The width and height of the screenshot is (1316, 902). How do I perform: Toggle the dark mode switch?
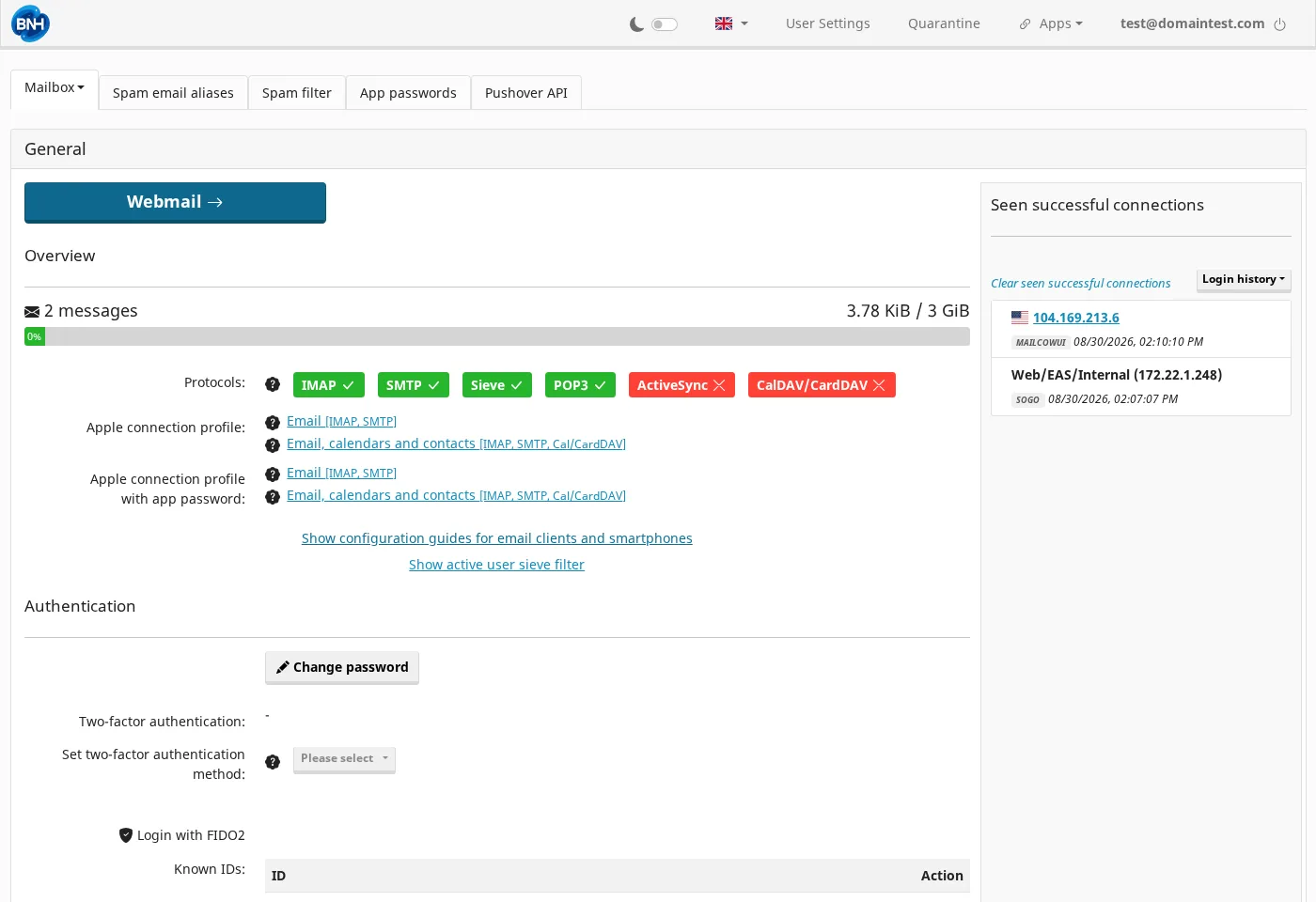[665, 24]
